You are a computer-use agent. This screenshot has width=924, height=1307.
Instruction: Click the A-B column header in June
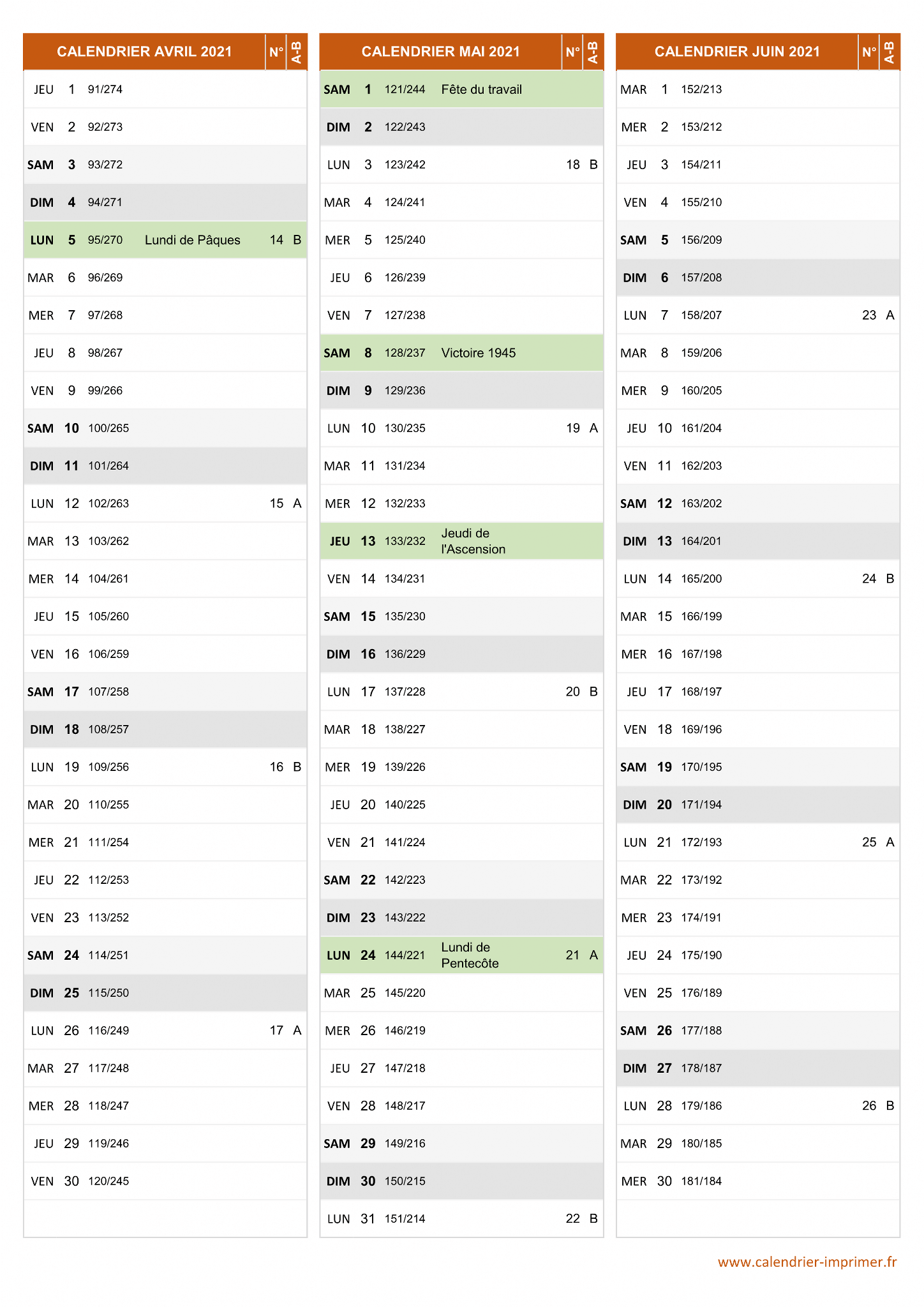point(890,52)
